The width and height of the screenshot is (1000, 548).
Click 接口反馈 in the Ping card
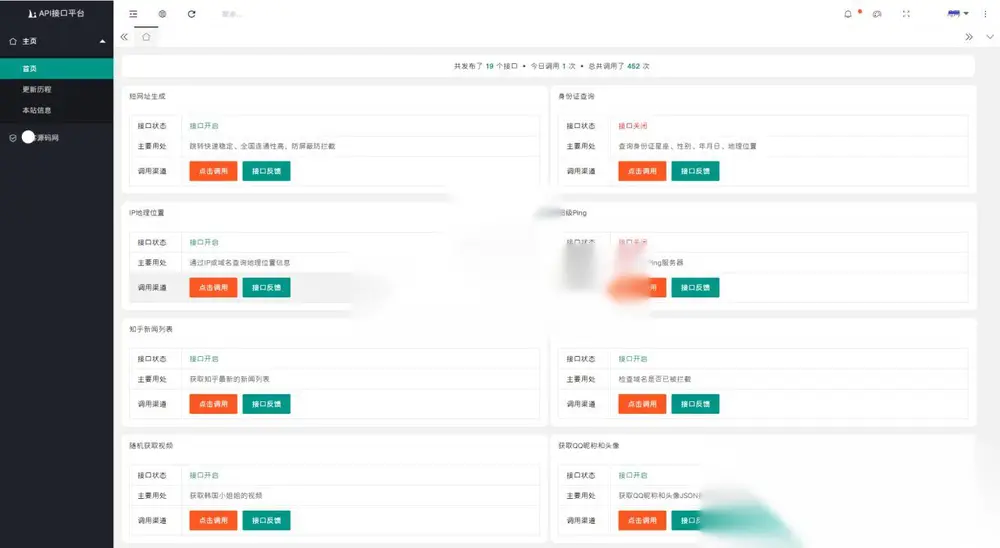(695, 287)
